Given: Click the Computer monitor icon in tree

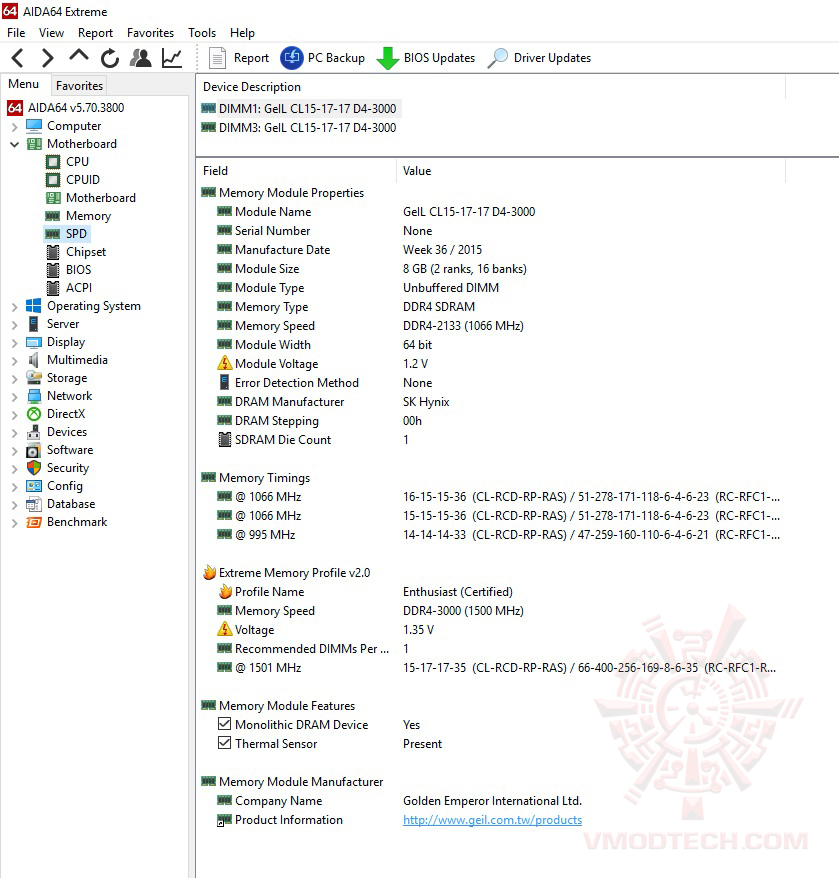Looking at the screenshot, I should point(34,126).
